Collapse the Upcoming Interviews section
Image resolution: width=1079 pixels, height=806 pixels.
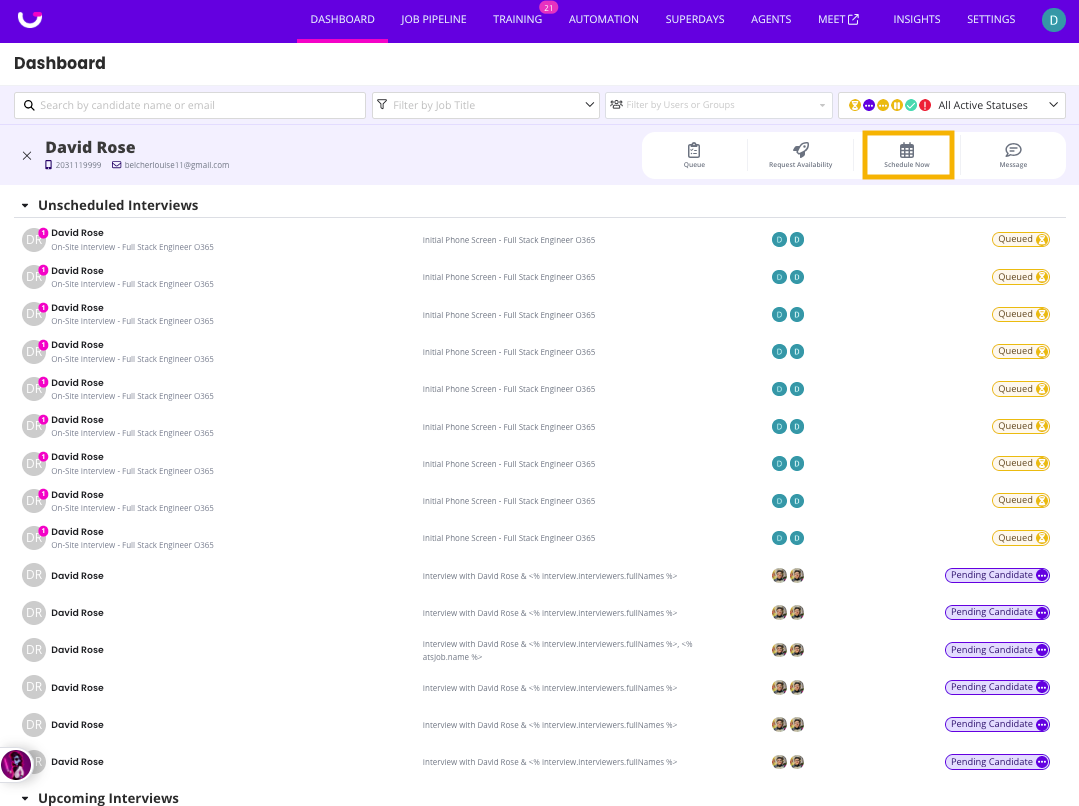[25, 798]
